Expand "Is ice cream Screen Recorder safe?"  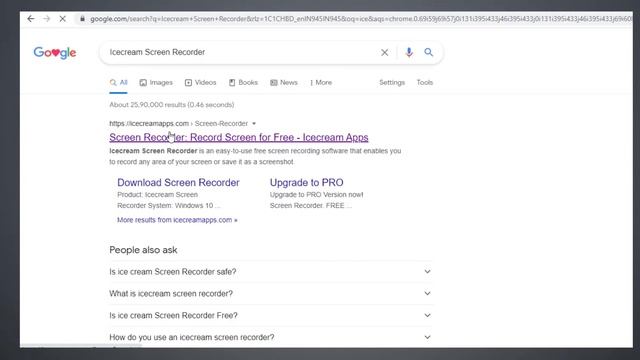click(x=270, y=272)
